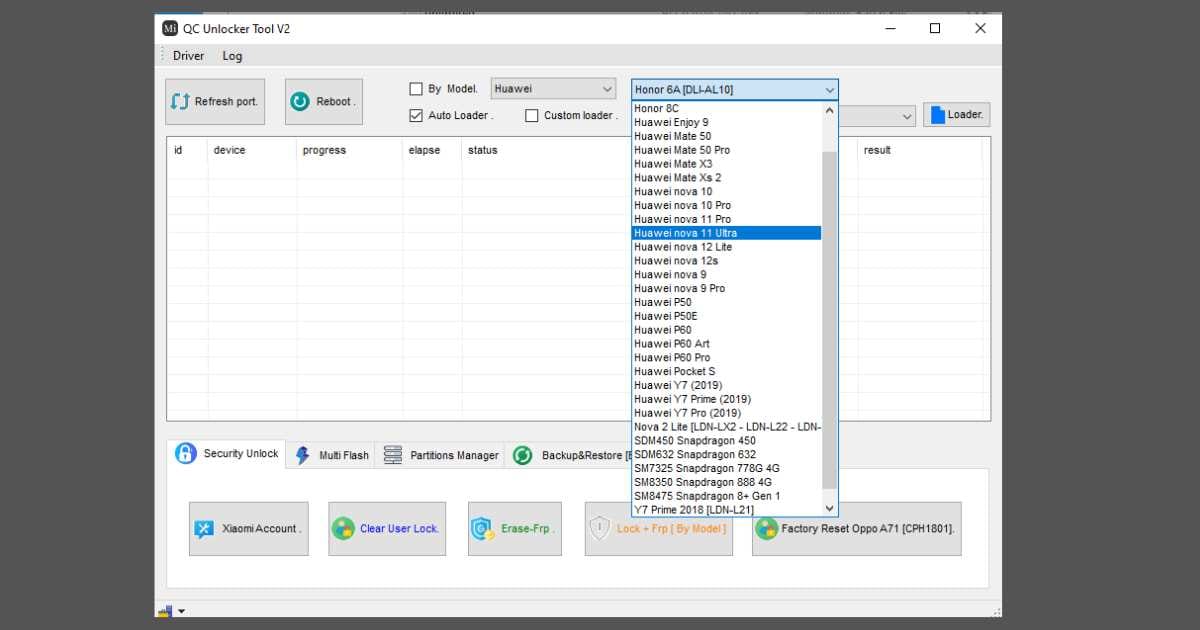
Task: Switch to the Partitions Manager tab
Action: (x=441, y=455)
